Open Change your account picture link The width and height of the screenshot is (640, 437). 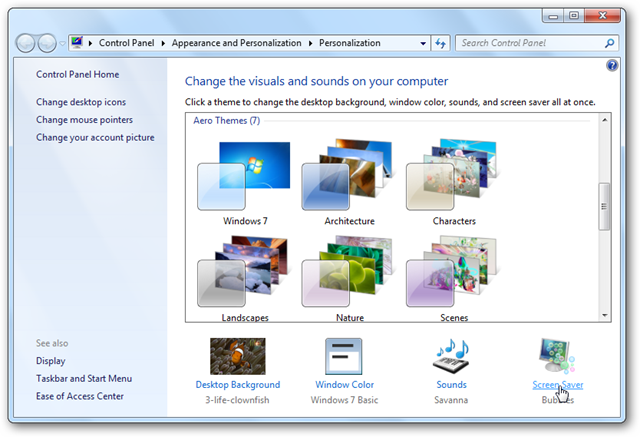[95, 138]
